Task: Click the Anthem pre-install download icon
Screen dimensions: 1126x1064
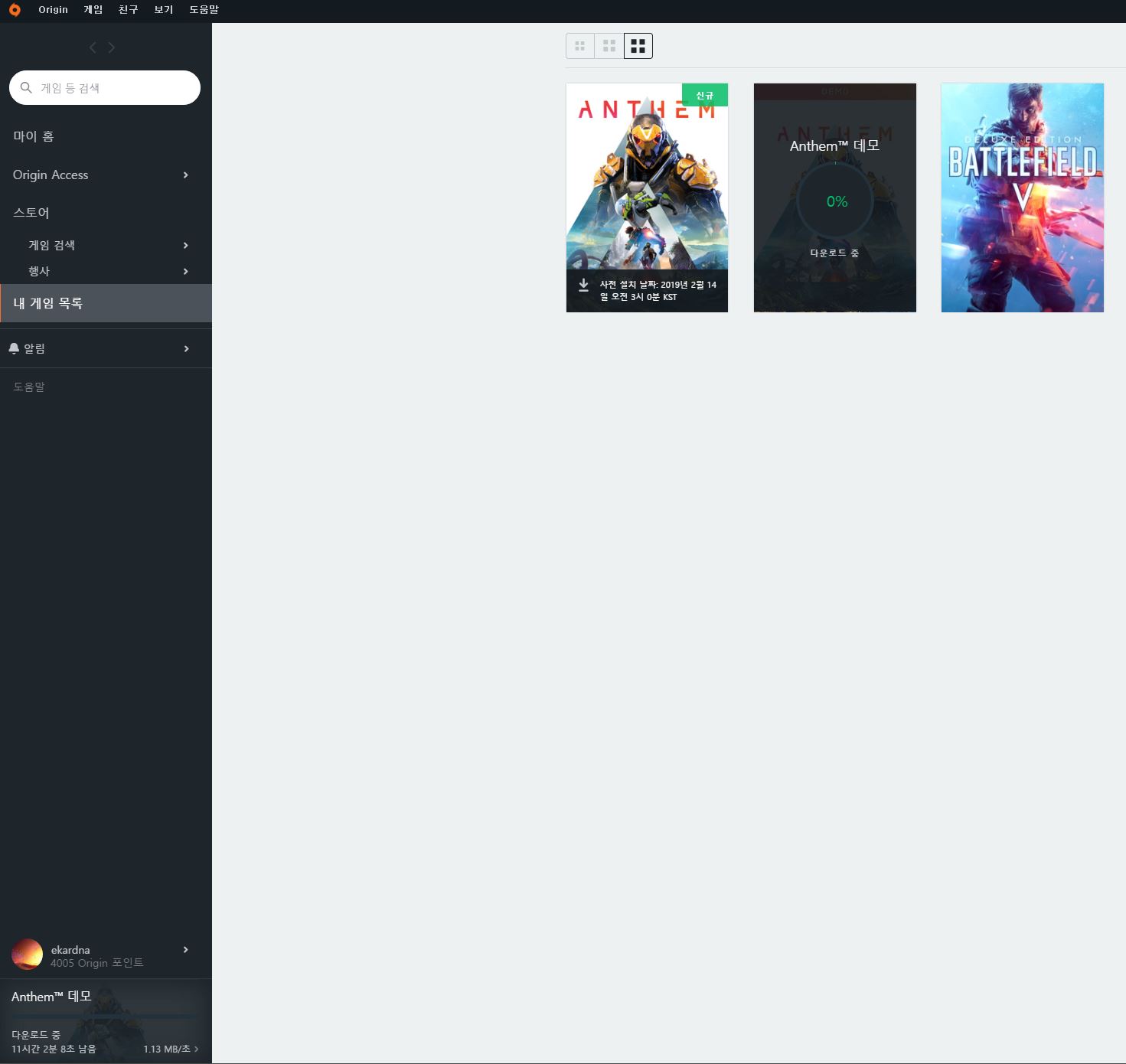Action: [583, 285]
